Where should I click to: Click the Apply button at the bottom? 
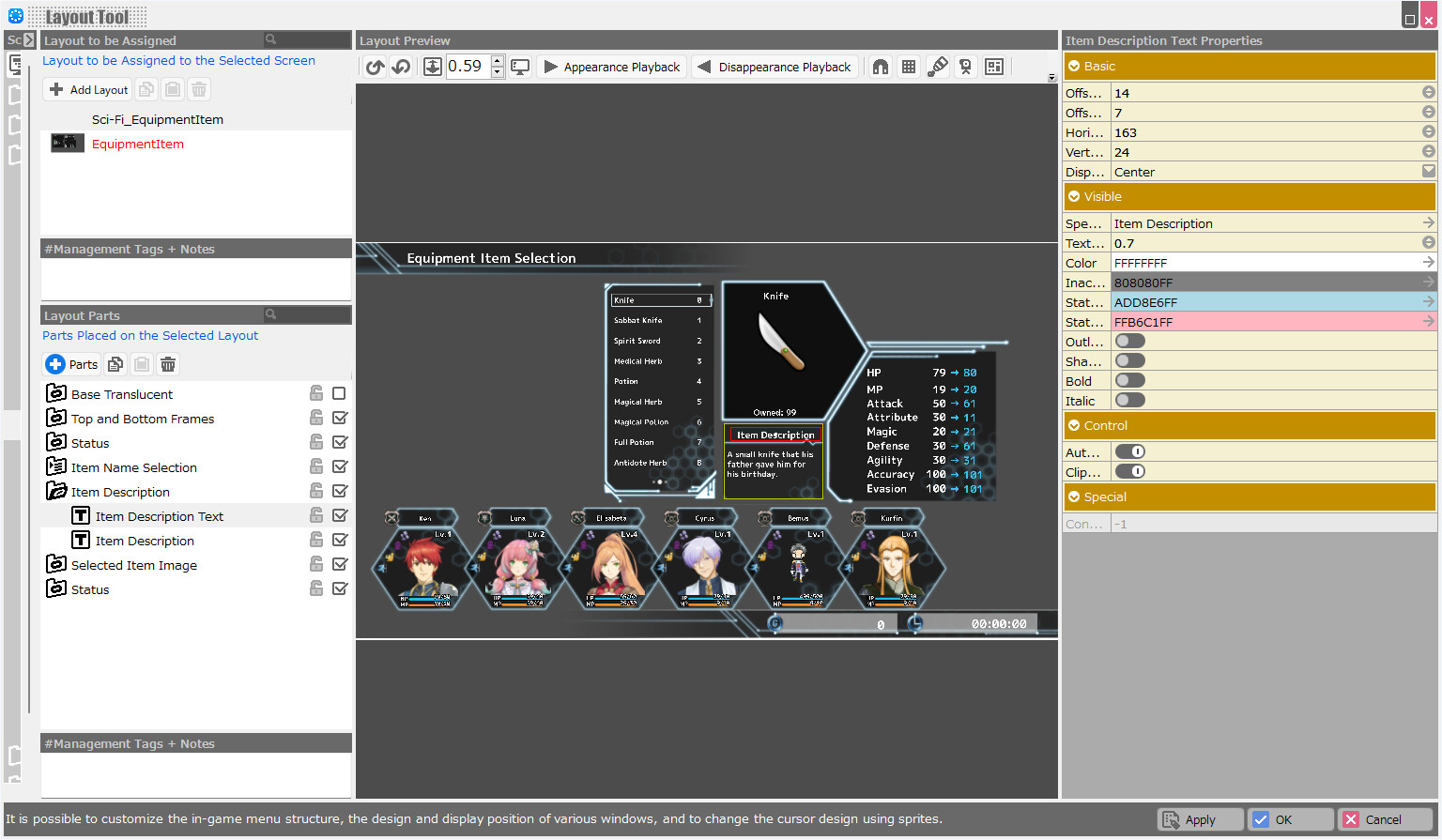click(1200, 819)
